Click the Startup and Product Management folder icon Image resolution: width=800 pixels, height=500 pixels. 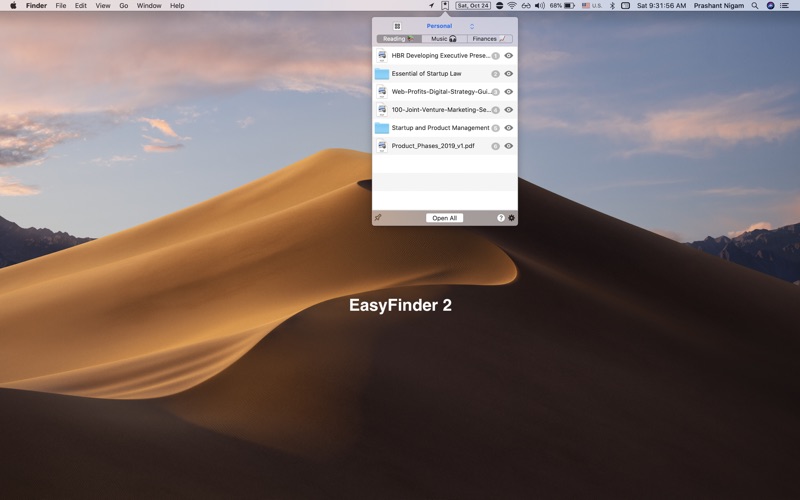(382, 128)
